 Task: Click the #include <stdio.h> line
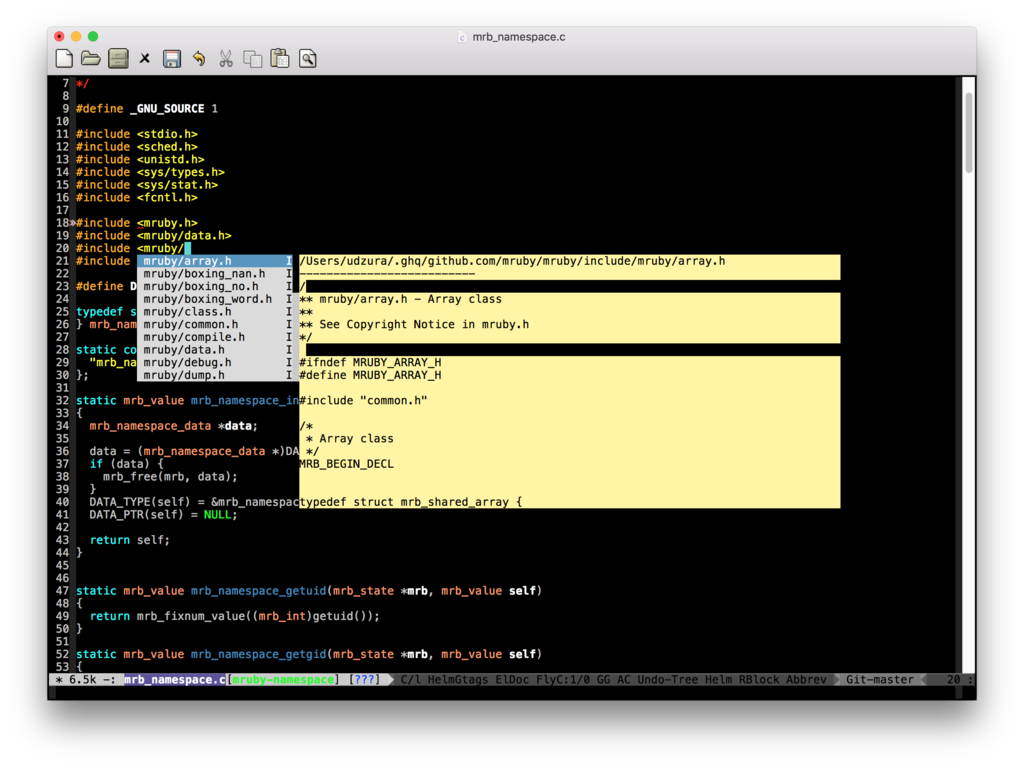(136, 134)
